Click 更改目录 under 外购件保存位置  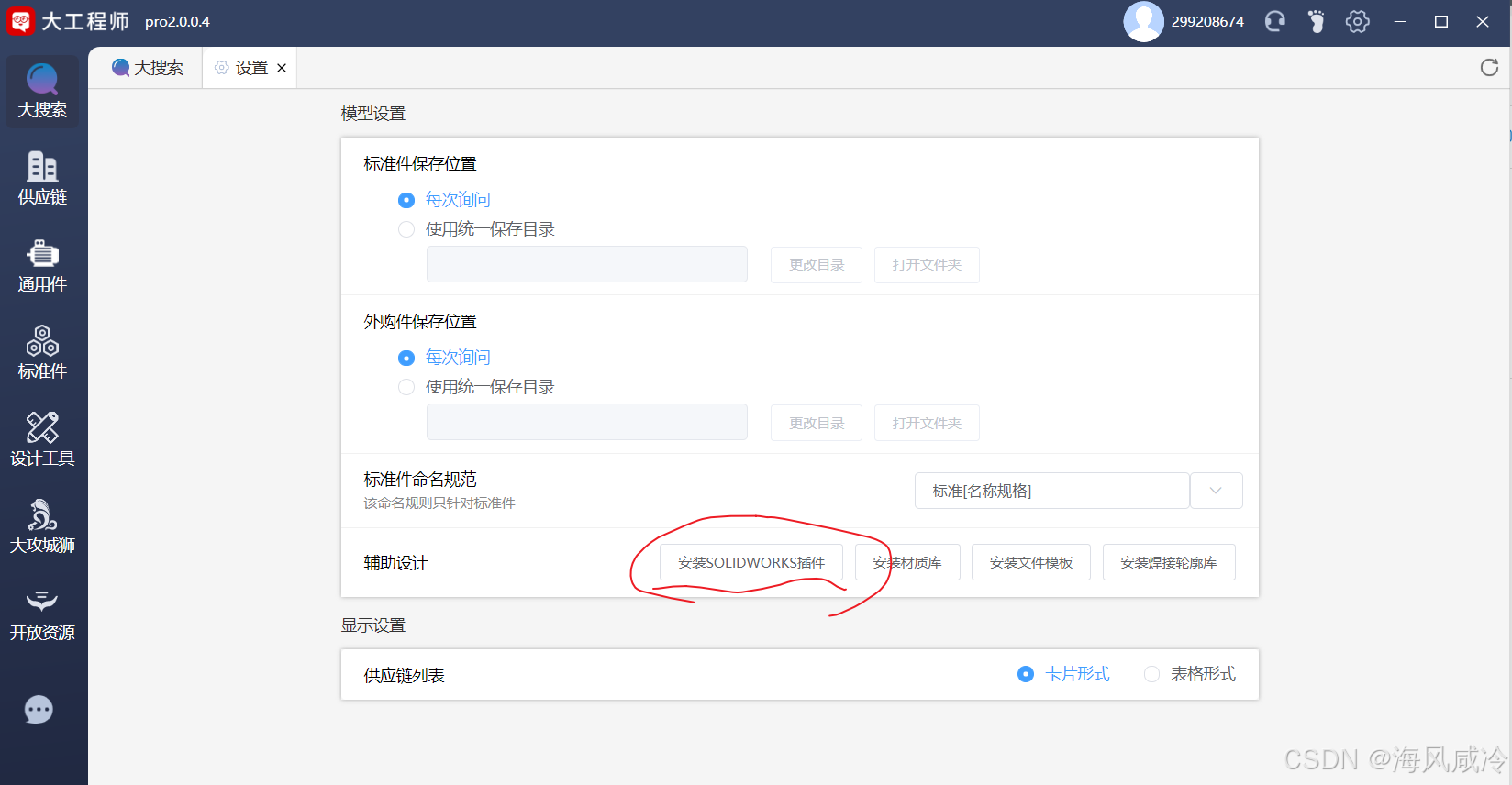pyautogui.click(x=817, y=423)
